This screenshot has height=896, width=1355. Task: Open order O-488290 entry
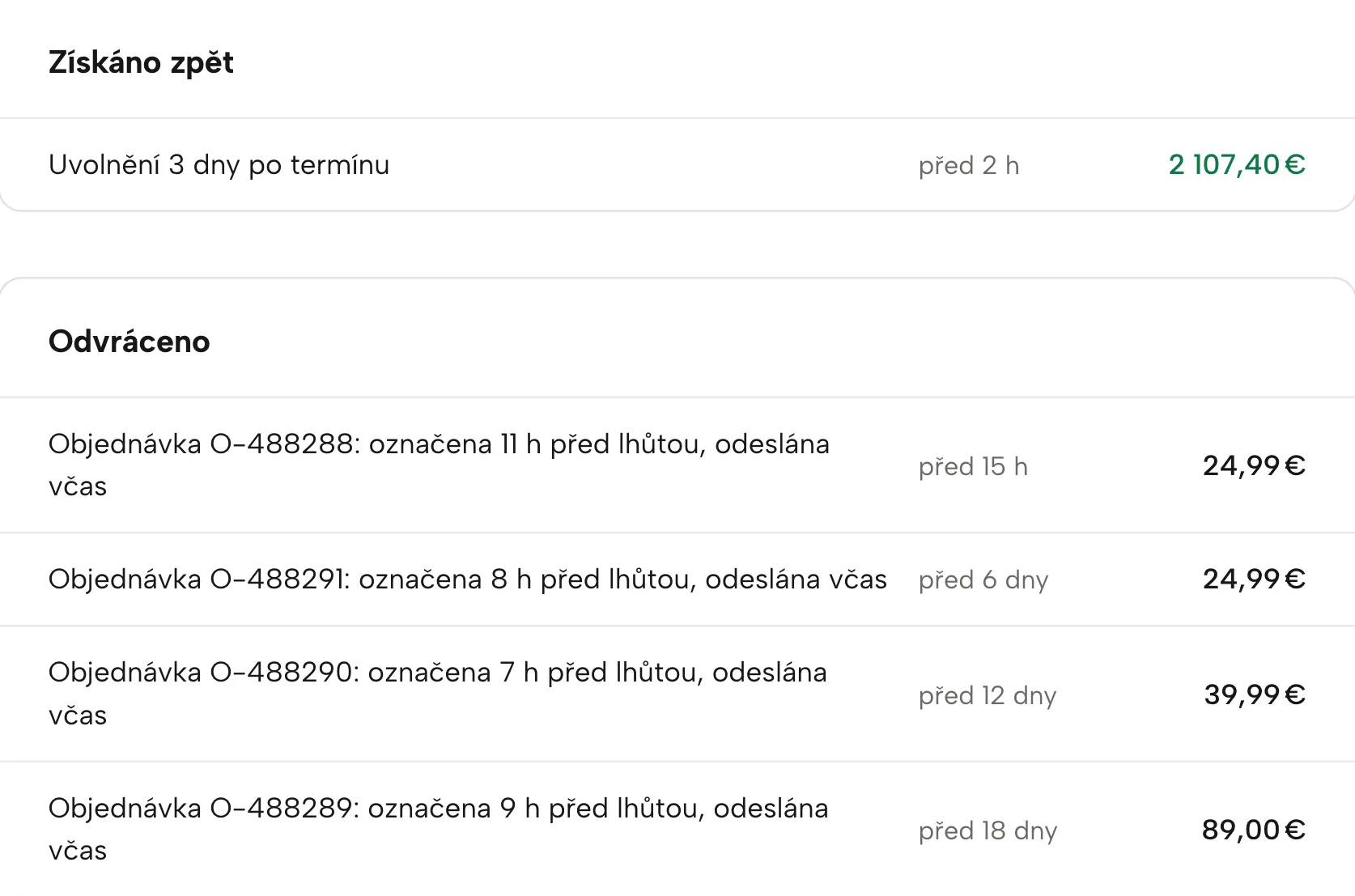point(677,694)
